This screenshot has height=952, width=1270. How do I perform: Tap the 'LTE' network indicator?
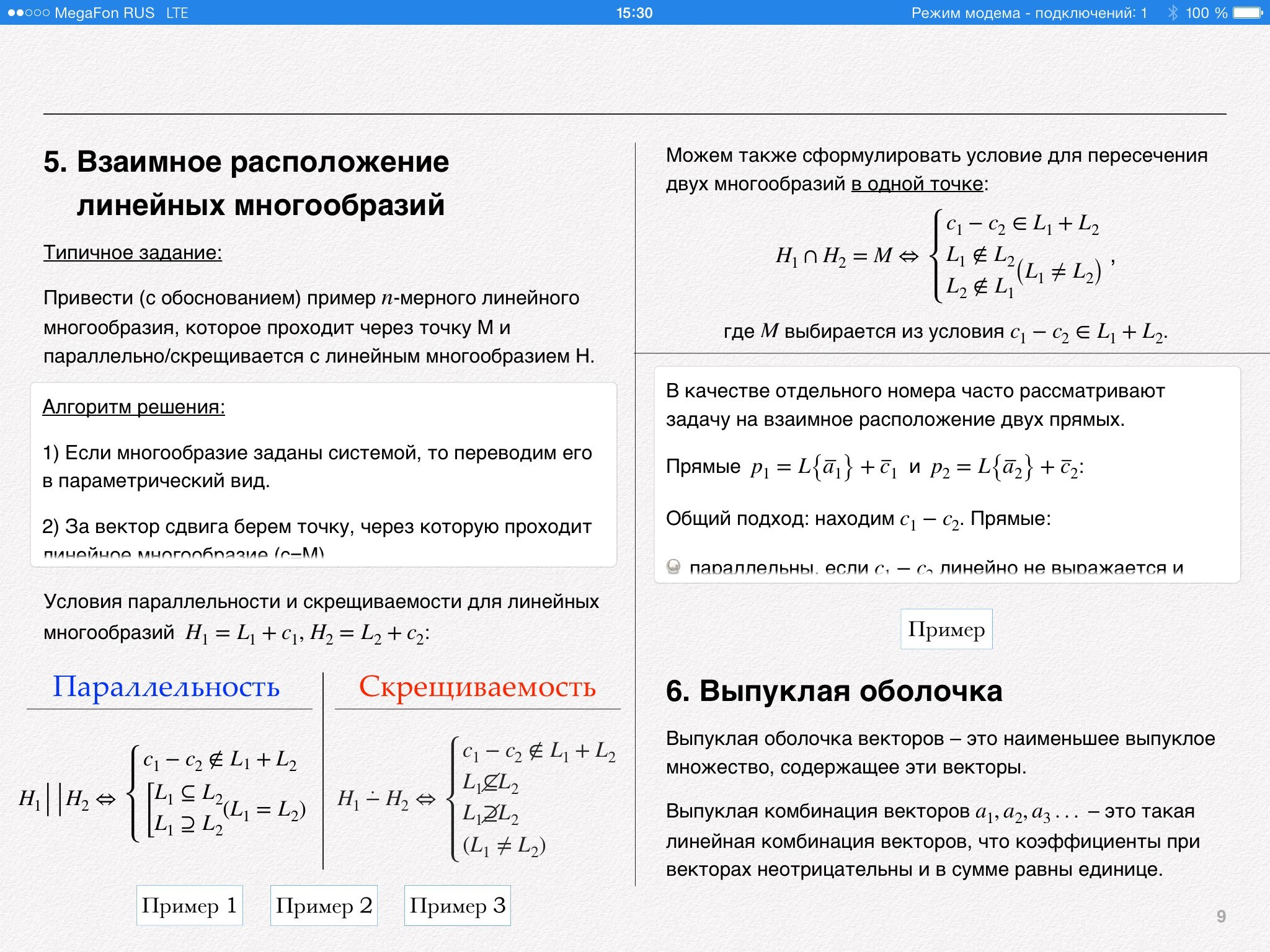coord(177,13)
